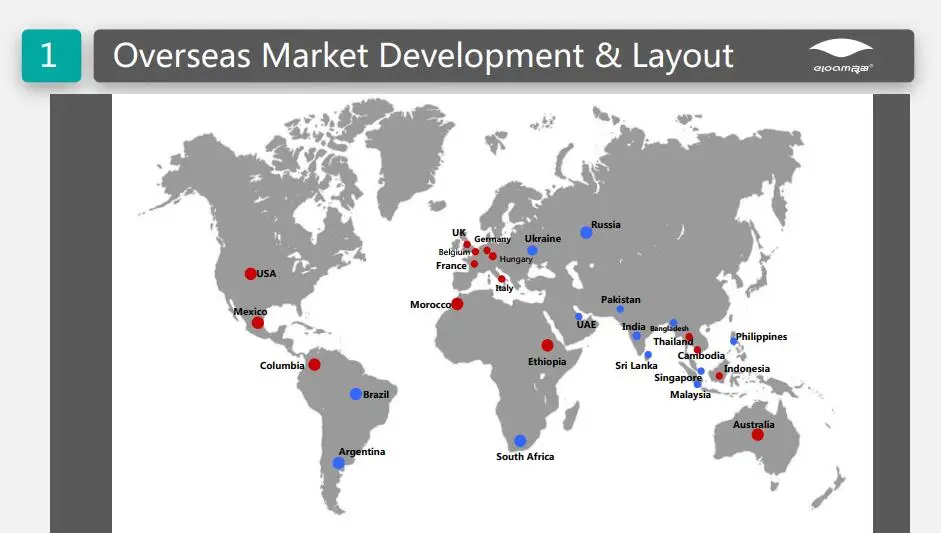Image resolution: width=941 pixels, height=533 pixels.
Task: Click the Columbia country label
Action: [x=282, y=365]
